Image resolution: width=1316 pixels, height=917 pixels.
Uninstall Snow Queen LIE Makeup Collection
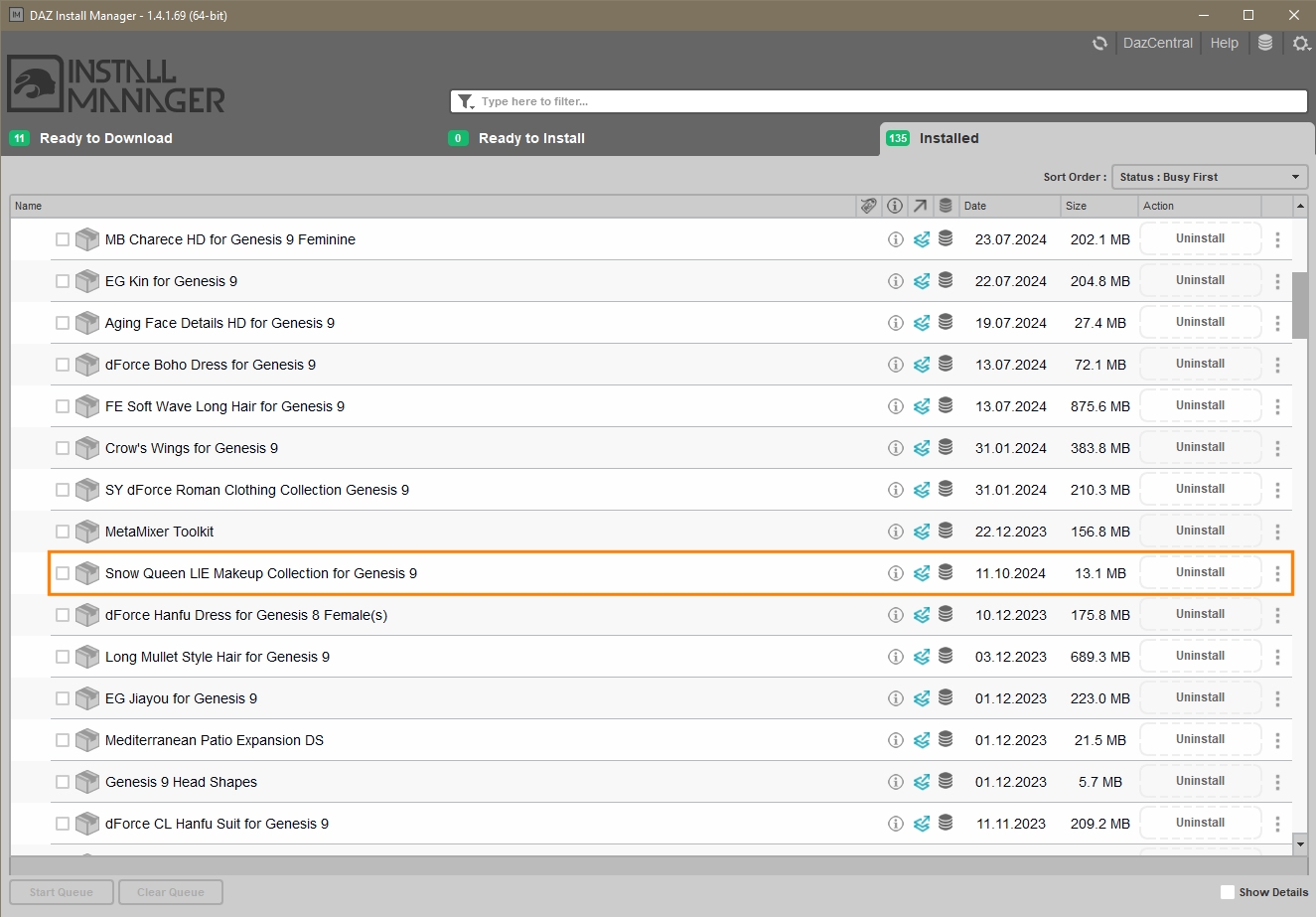(x=1200, y=572)
